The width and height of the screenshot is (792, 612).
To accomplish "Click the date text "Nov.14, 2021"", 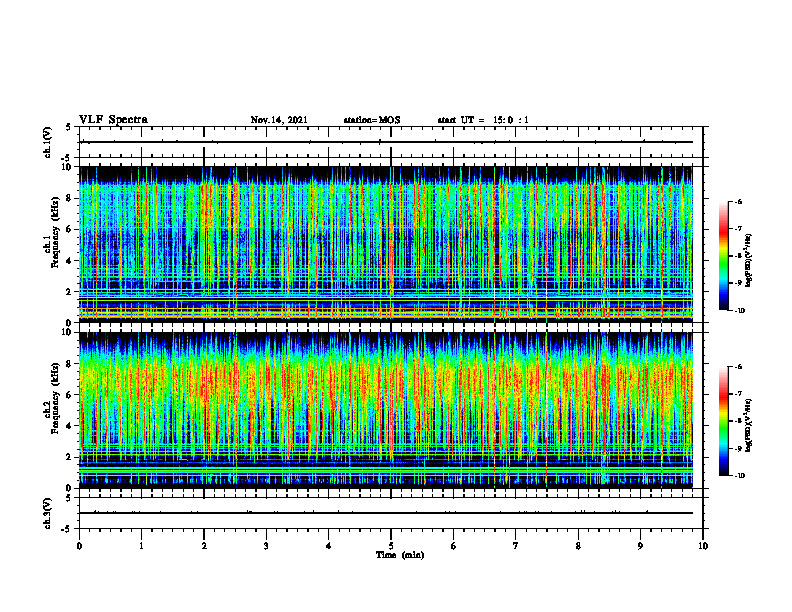I will point(279,120).
